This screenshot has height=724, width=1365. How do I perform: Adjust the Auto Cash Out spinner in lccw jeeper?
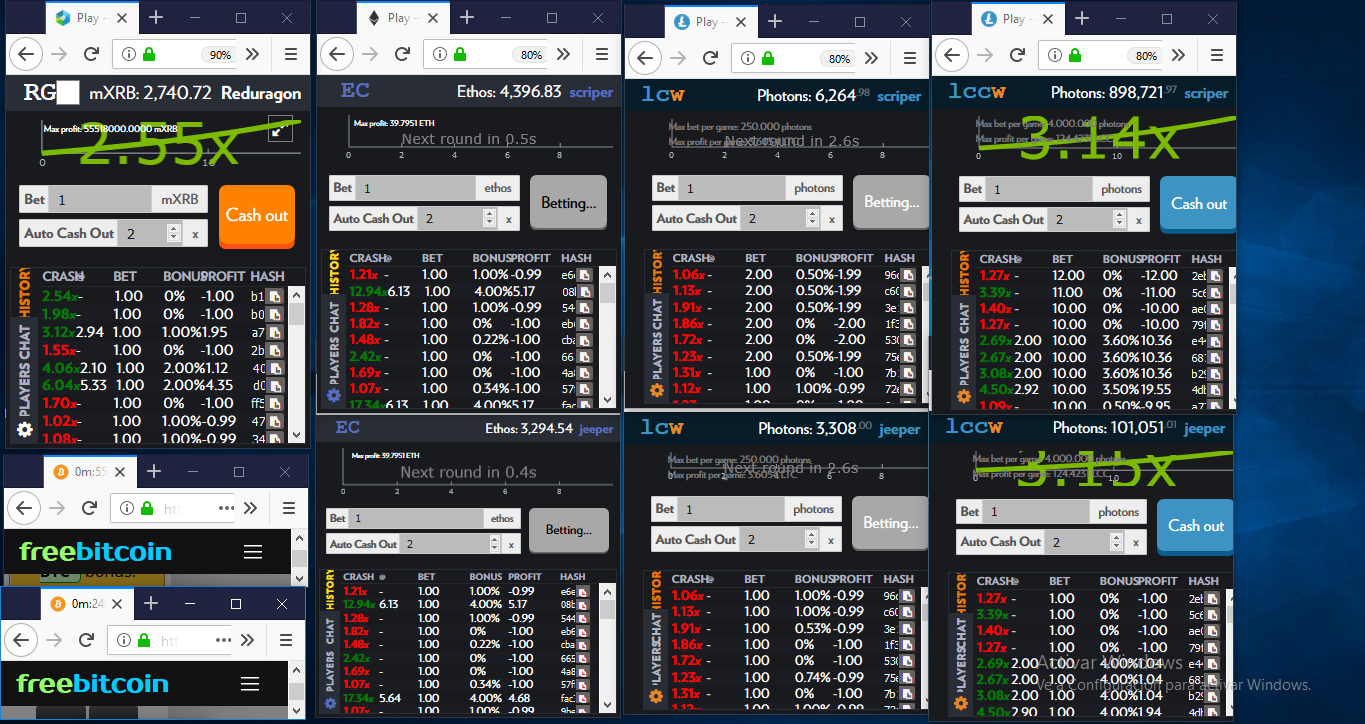click(x=1118, y=541)
